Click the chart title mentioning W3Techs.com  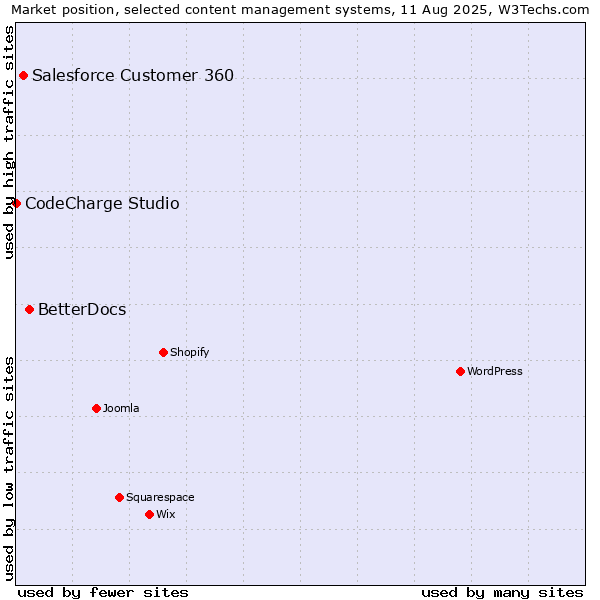click(300, 9)
